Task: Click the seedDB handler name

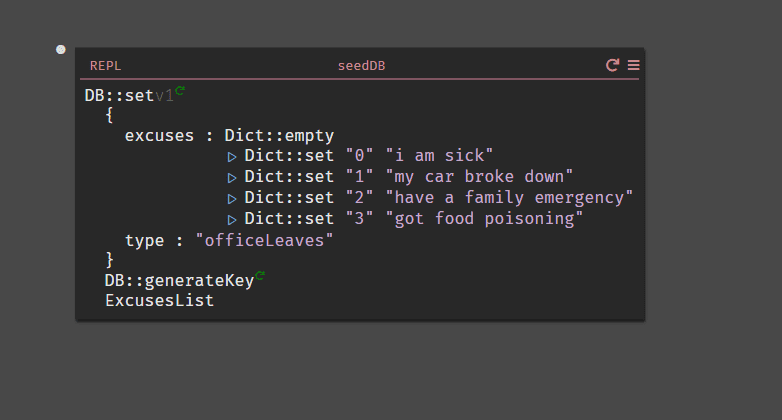Action: coord(362,66)
